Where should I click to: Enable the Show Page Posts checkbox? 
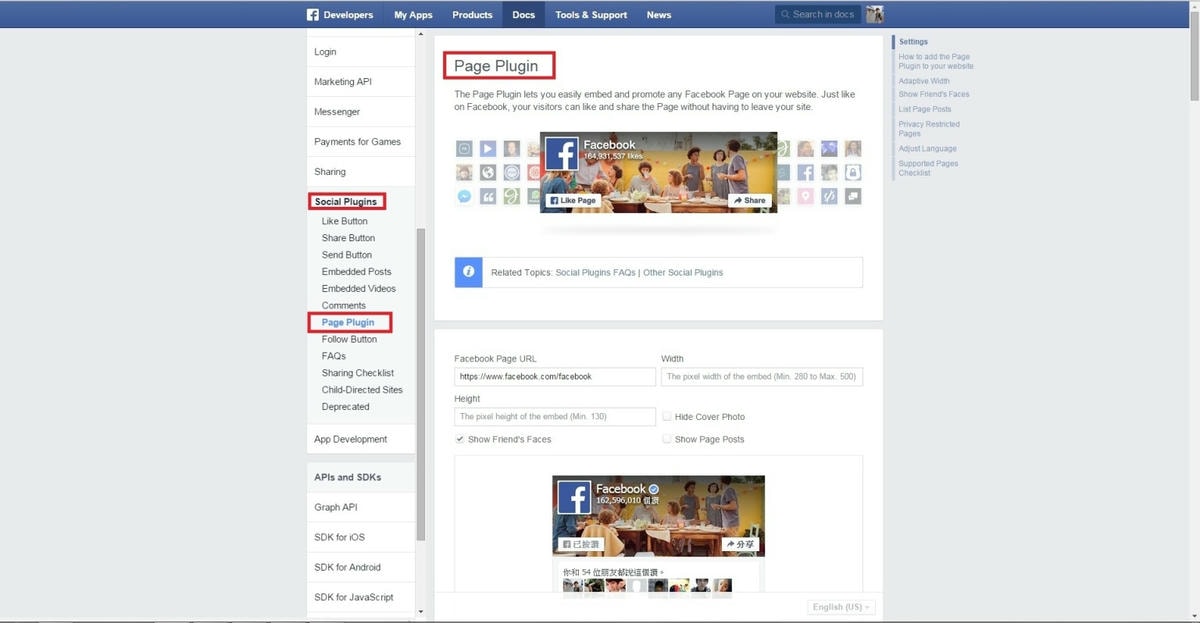[667, 439]
